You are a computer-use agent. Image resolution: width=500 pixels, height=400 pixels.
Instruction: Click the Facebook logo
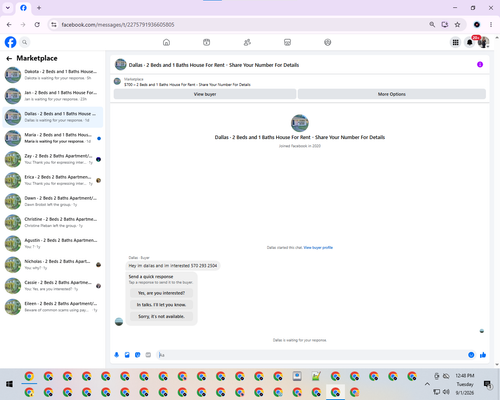click(10, 42)
